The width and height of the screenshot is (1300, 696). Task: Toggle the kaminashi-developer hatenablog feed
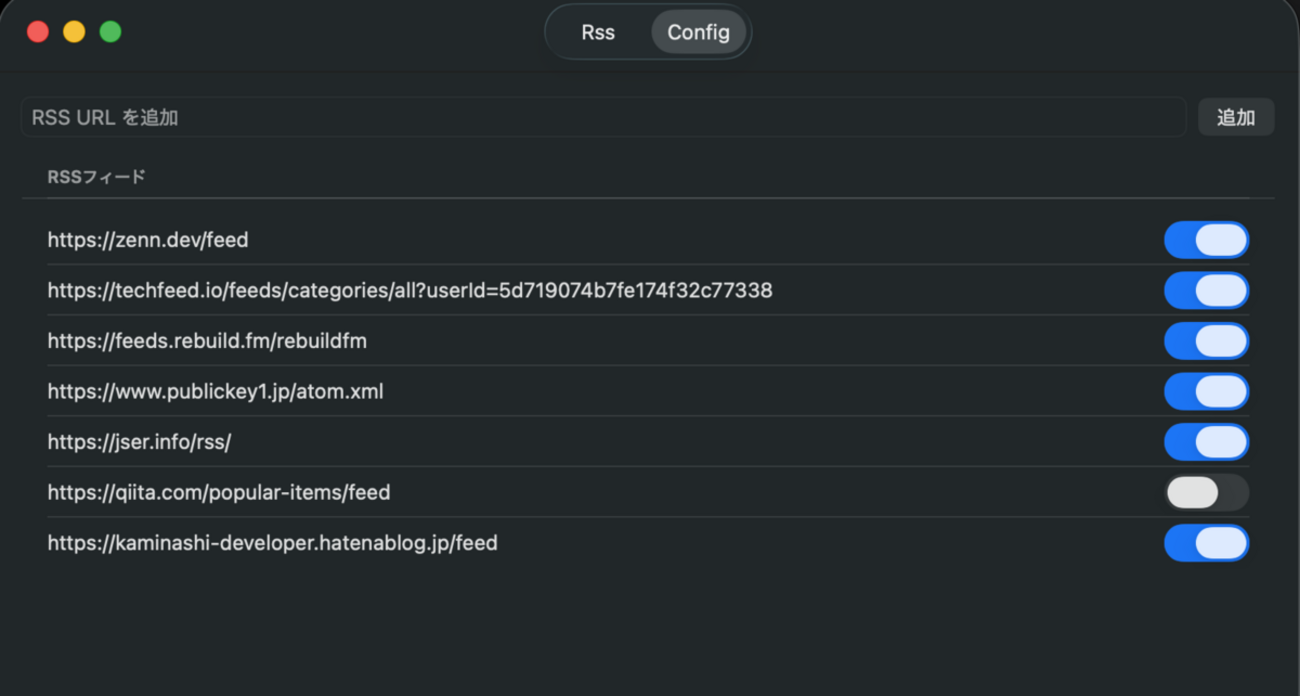(x=1206, y=543)
